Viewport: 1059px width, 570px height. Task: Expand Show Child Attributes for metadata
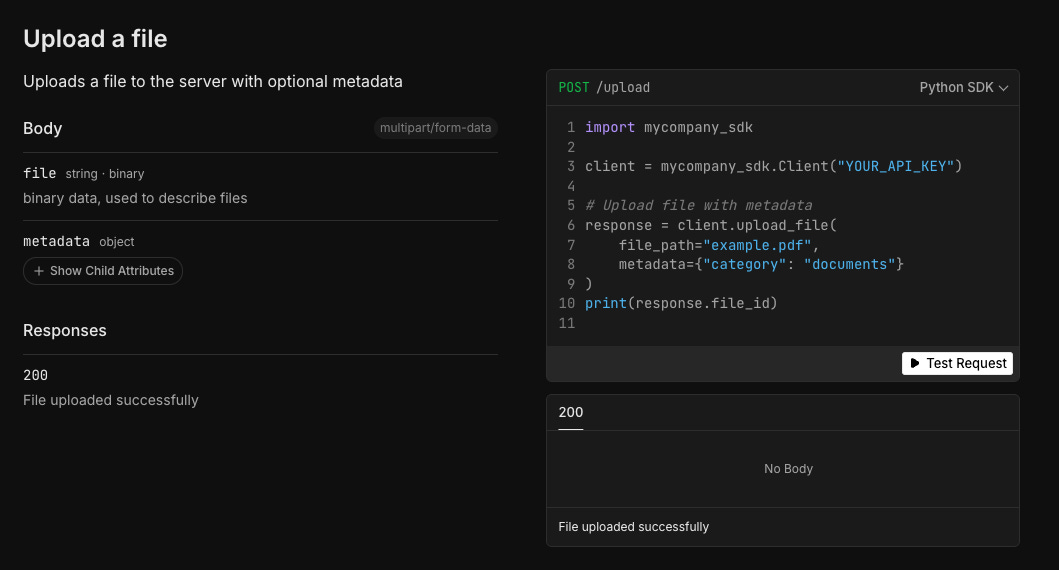(103, 271)
